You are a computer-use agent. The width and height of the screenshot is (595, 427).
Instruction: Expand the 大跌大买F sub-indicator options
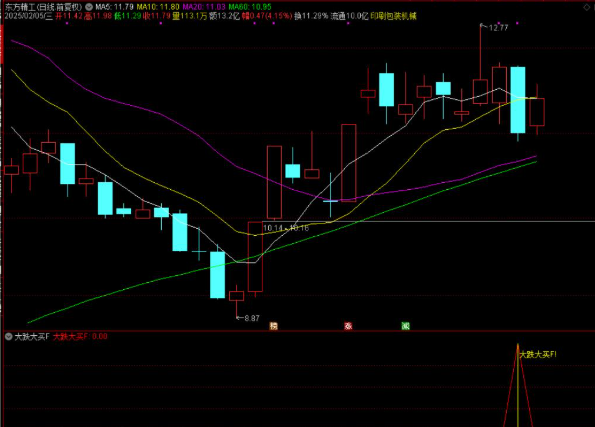tap(8, 336)
